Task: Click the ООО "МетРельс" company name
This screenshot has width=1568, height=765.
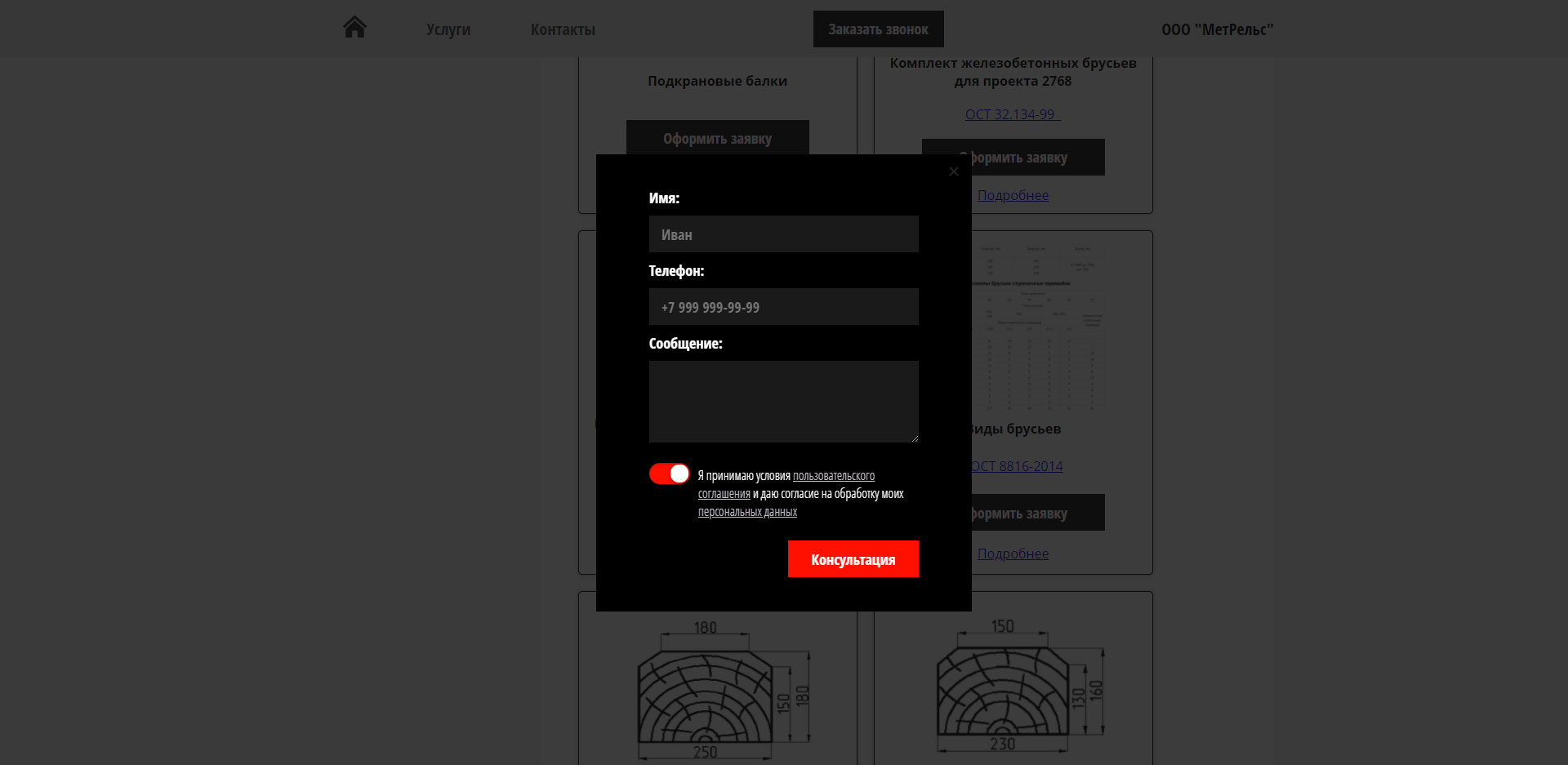Action: [1217, 29]
